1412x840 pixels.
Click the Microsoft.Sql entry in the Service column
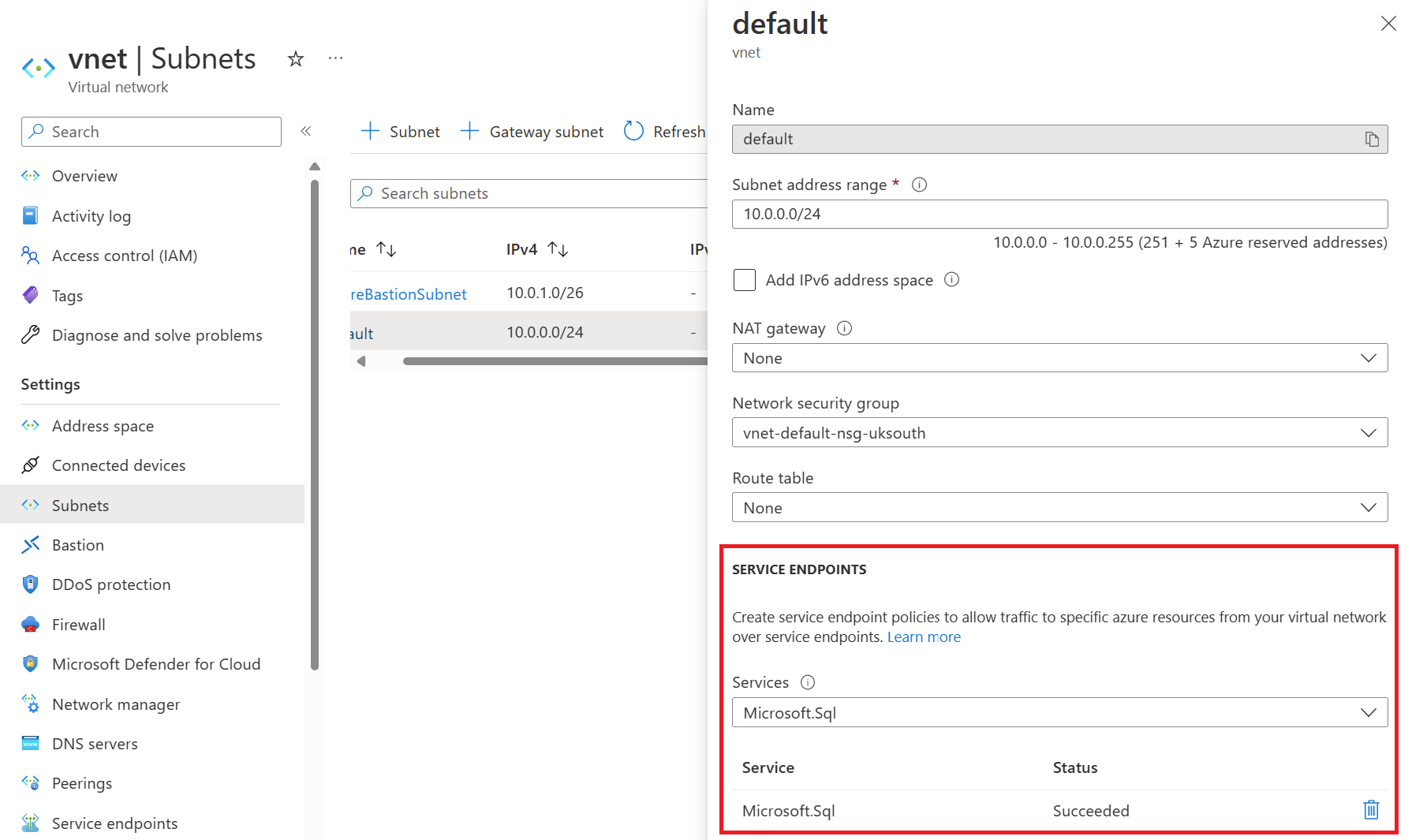coord(789,811)
